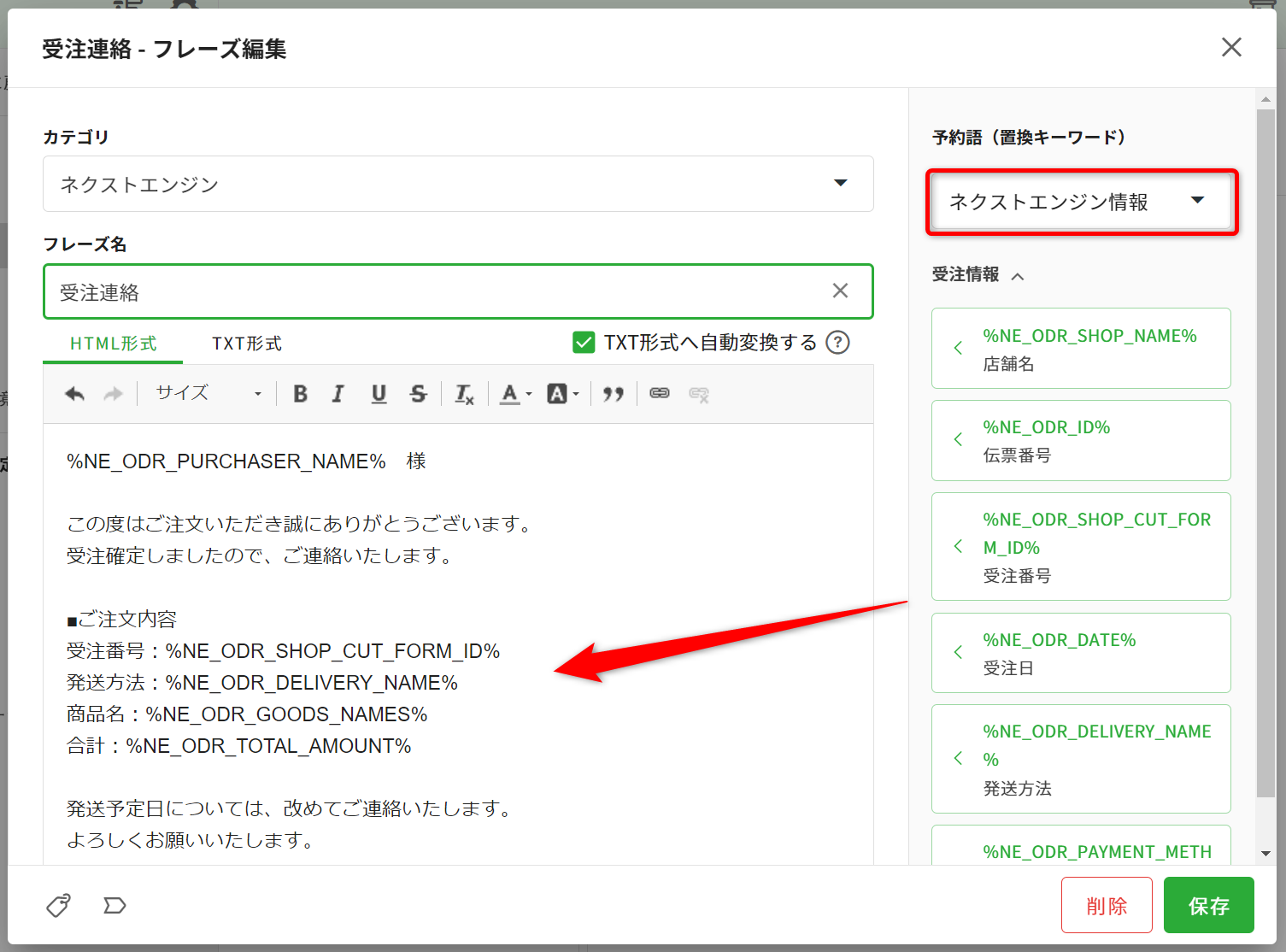
Task: Clear the フレーズ名 input field
Action: pyautogui.click(x=840, y=291)
